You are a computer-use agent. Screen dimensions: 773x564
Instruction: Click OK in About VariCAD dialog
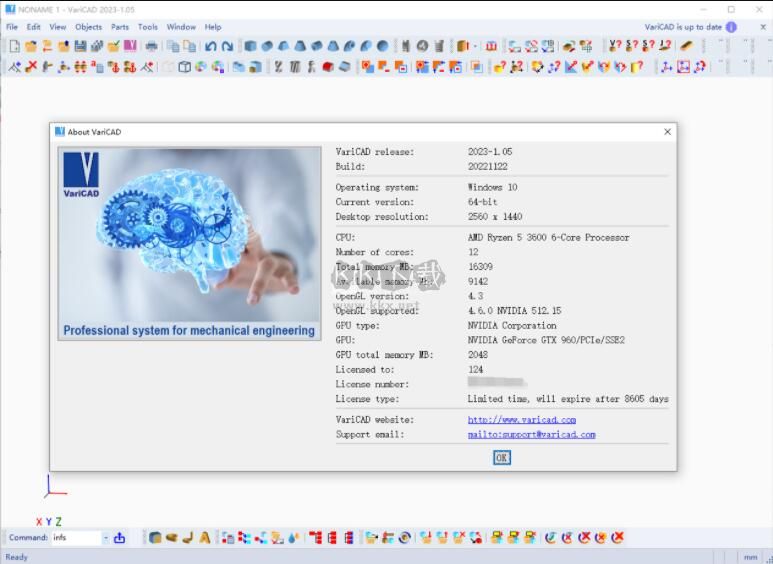point(502,457)
